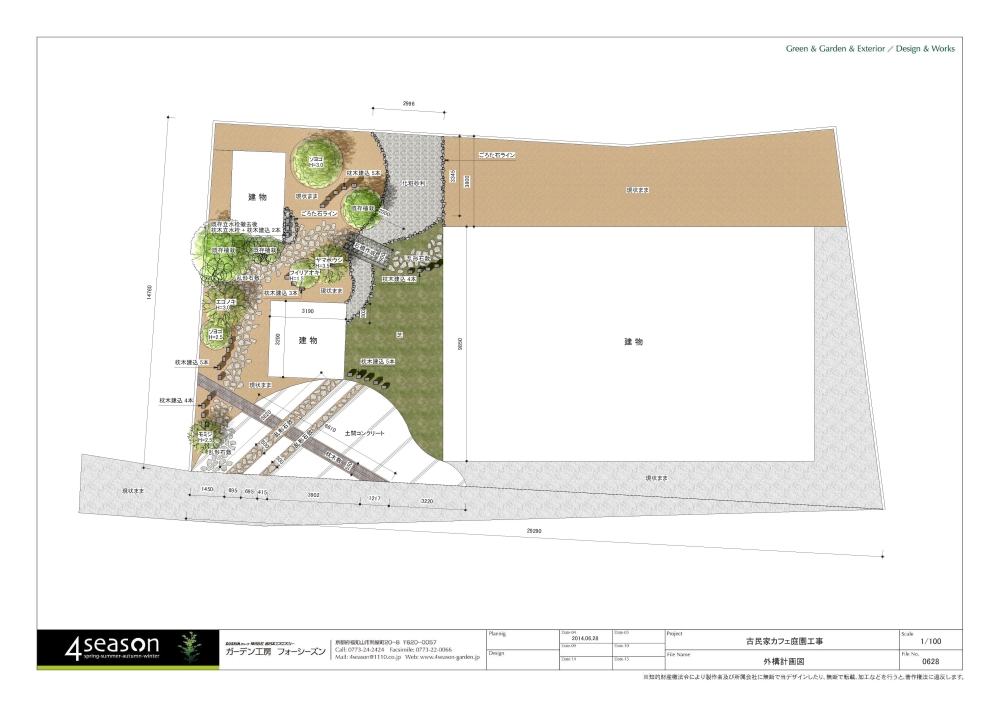Click the date field 2014.06.28

582,641
